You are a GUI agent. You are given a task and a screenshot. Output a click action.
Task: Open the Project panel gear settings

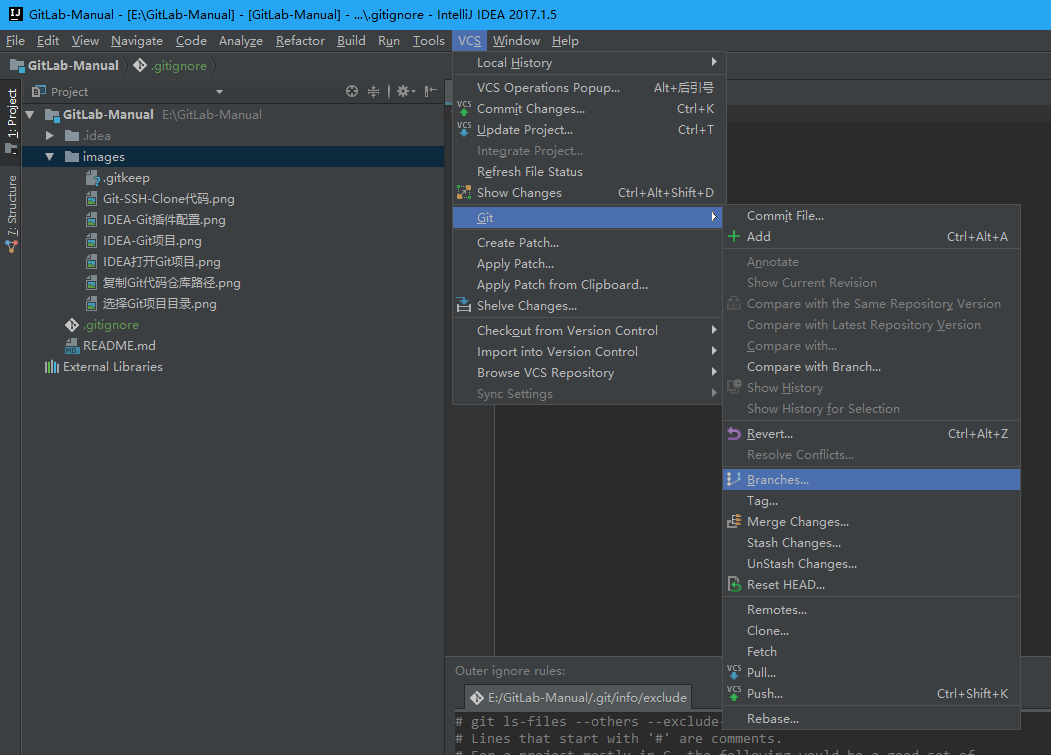[x=404, y=91]
